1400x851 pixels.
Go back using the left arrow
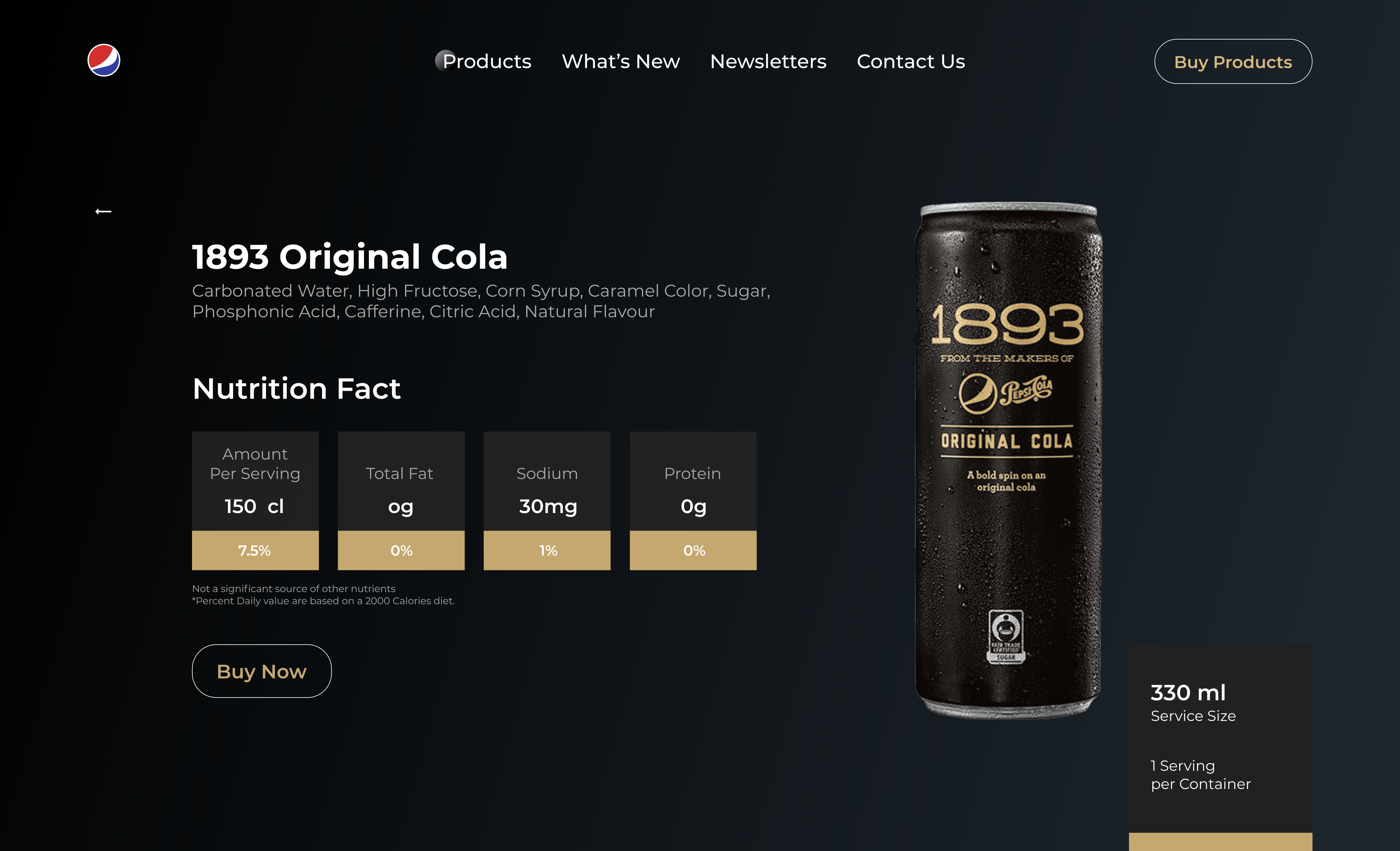[x=103, y=212]
